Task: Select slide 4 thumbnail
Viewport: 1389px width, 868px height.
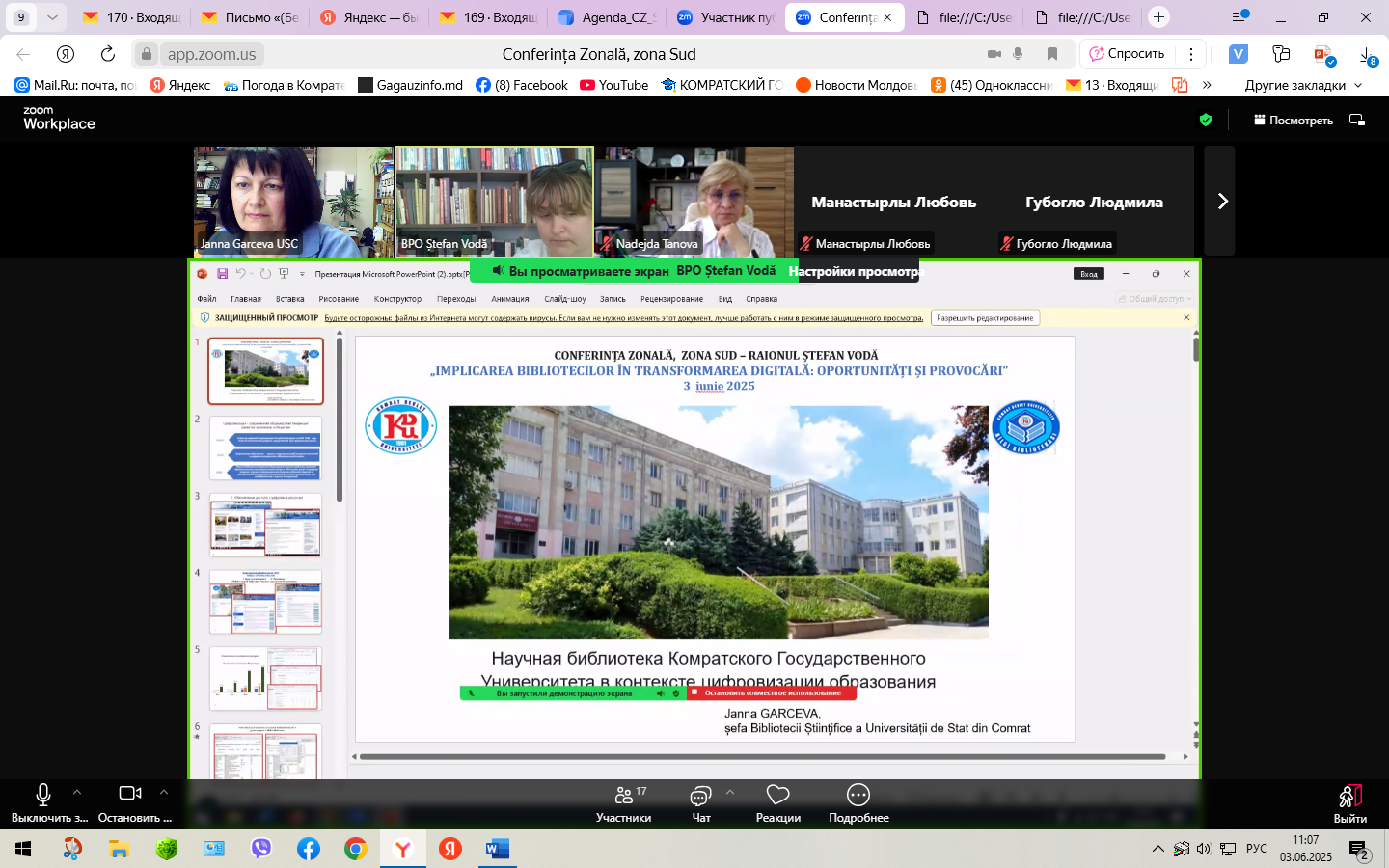Action: point(265,602)
